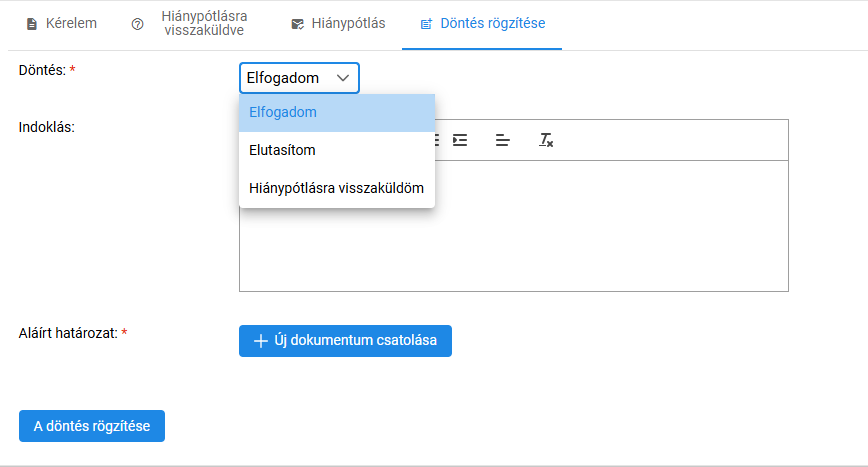
Task: Click the note icon beside Döntés rögzítése
Action: click(x=426, y=24)
